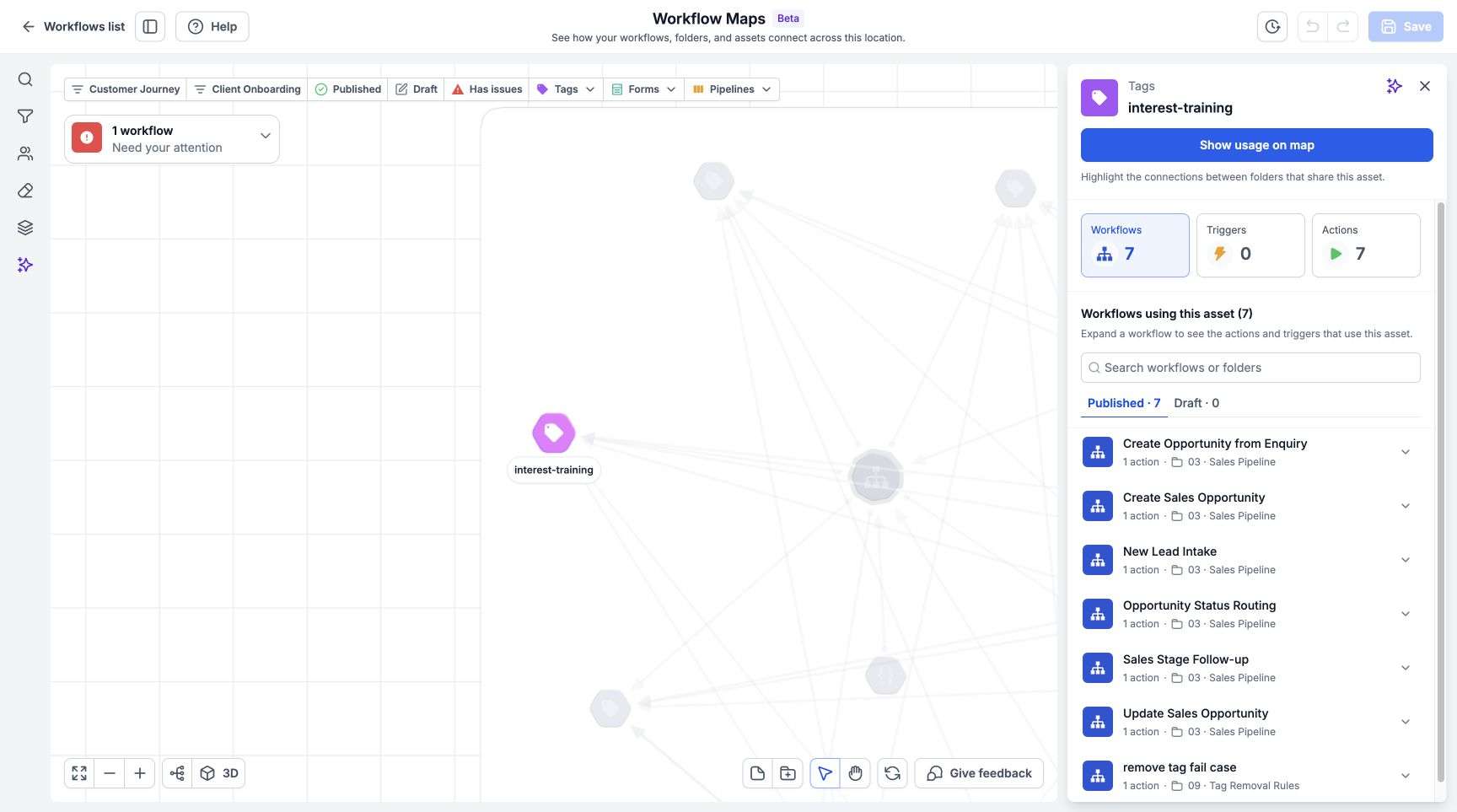Toggle the Customer Journey filter
Image resolution: width=1457 pixels, height=812 pixels.
tap(126, 89)
